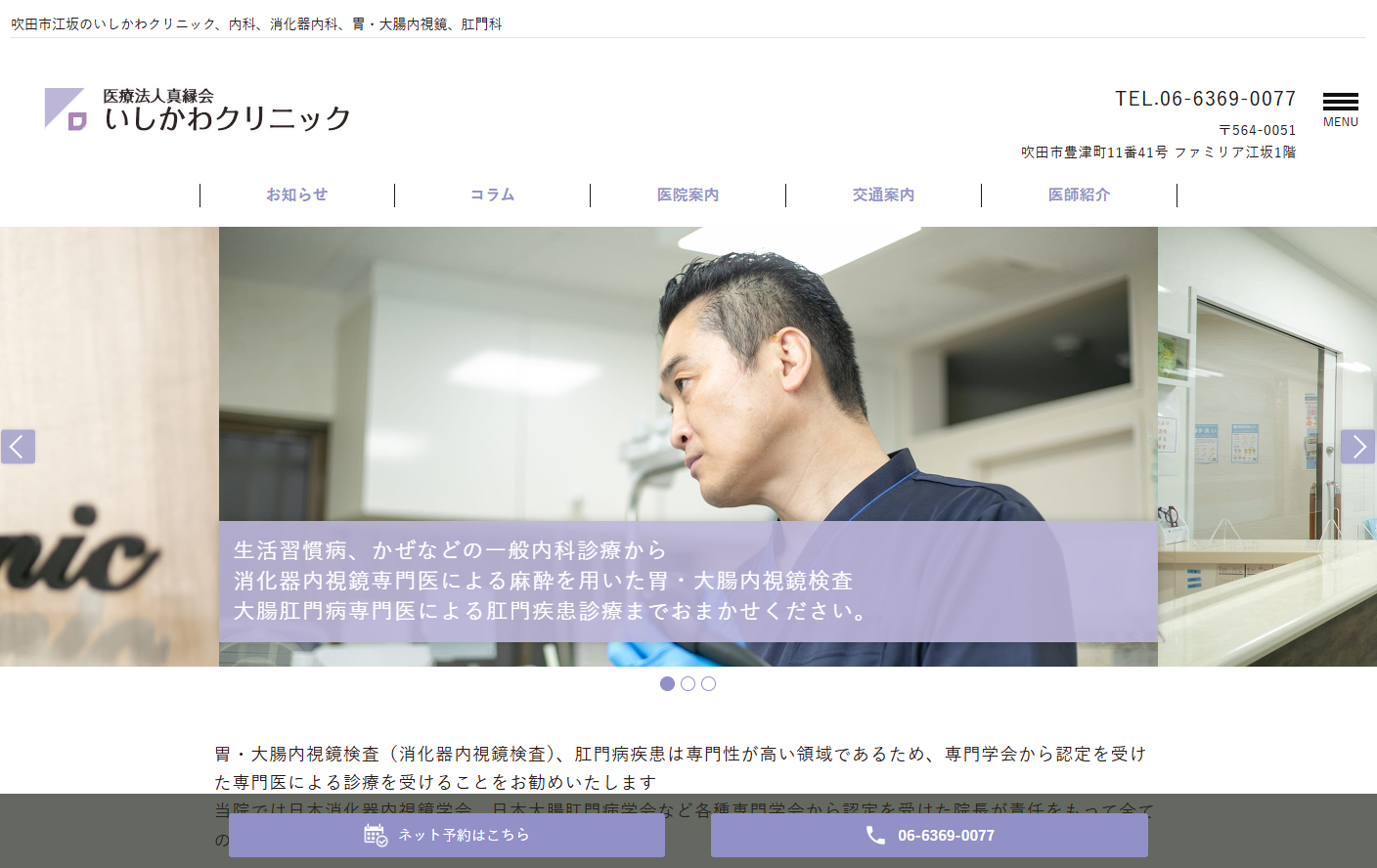1377x868 pixels.
Task: Open the 医師紹介 menu item
Action: (x=1080, y=195)
